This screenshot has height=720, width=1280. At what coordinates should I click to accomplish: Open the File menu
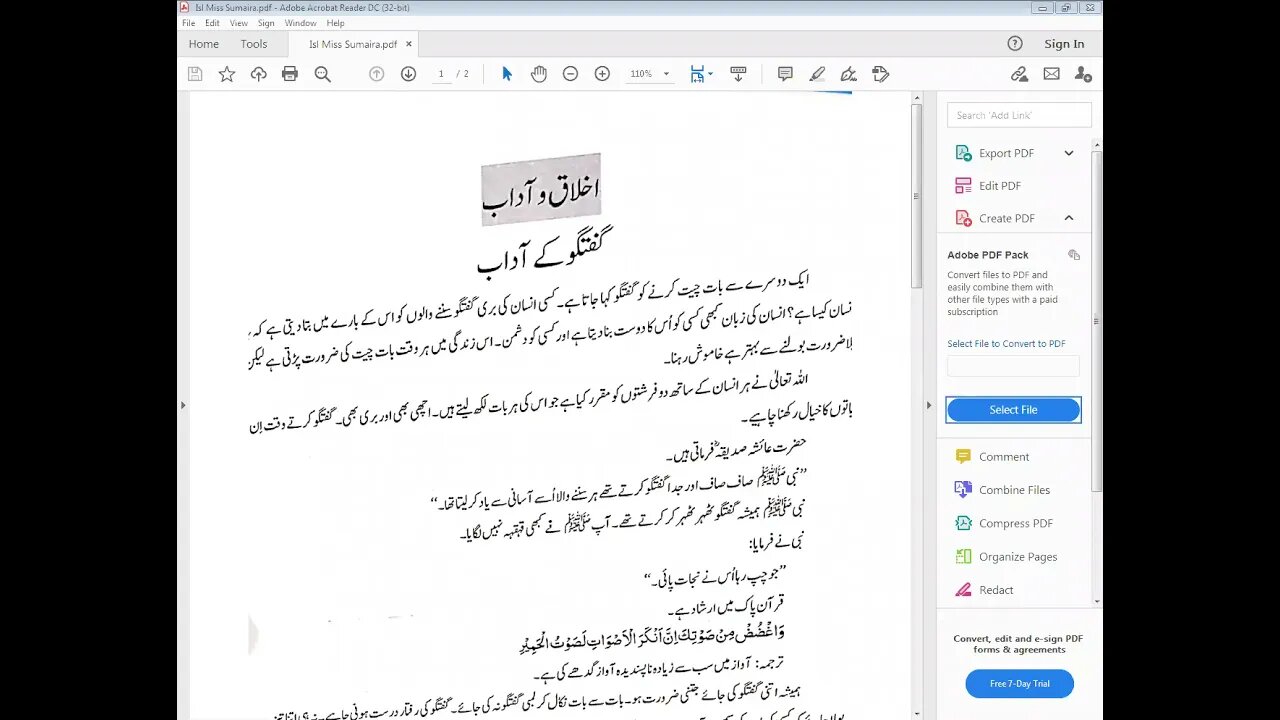click(x=189, y=23)
